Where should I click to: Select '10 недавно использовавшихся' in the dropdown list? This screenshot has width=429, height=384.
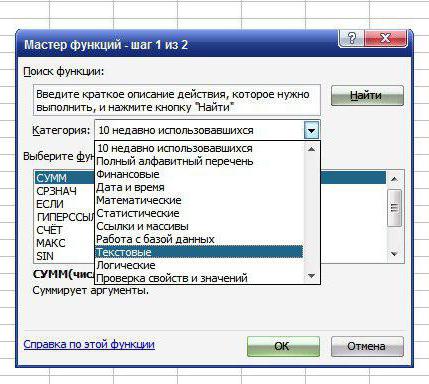point(199,148)
